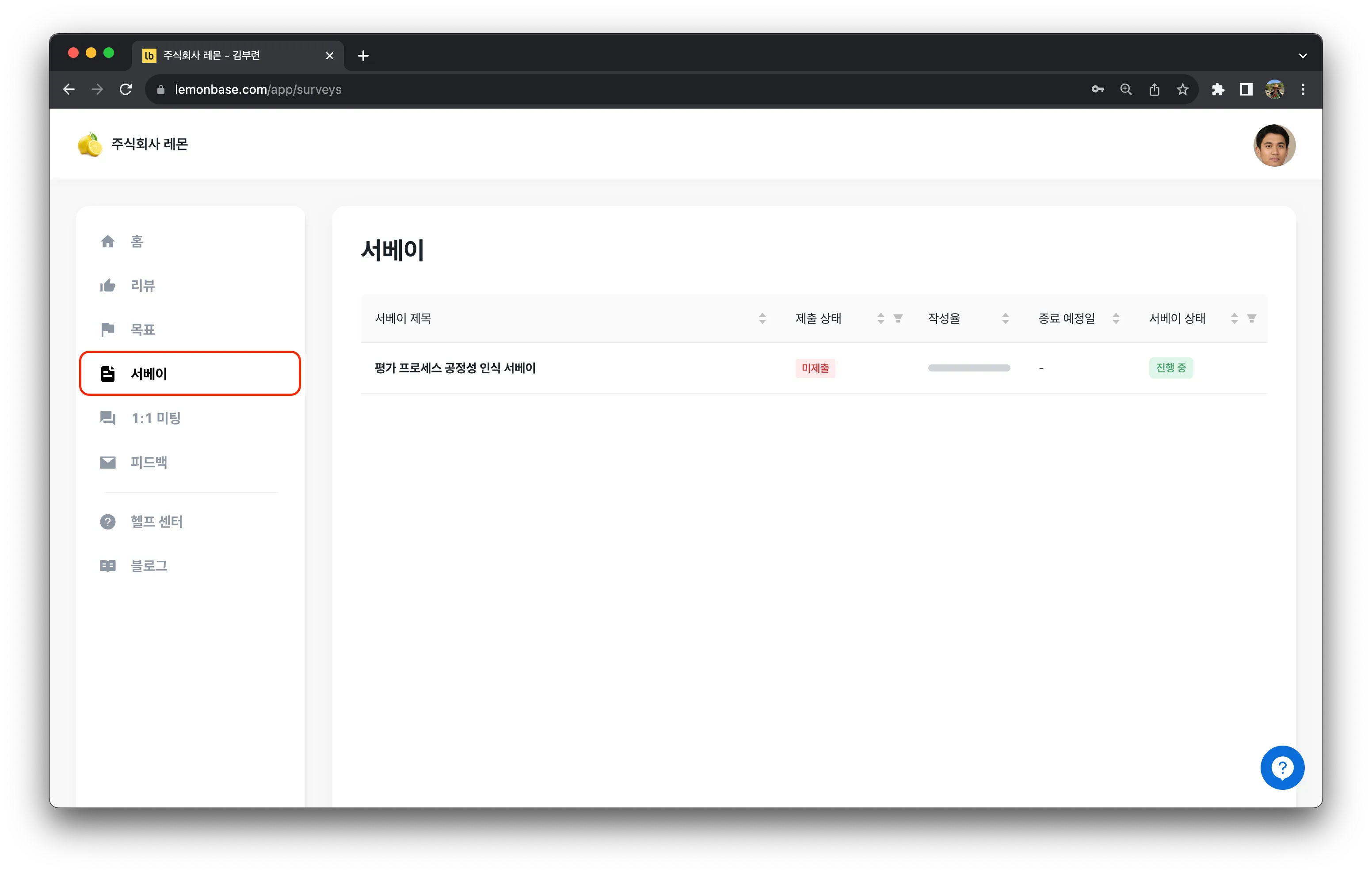Open the 1:1 미팅 chat bubbles icon
The image size is (1372, 873).
click(x=108, y=418)
